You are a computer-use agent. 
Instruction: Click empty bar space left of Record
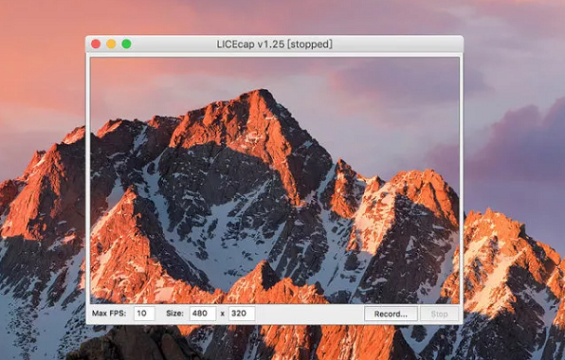[309, 314]
